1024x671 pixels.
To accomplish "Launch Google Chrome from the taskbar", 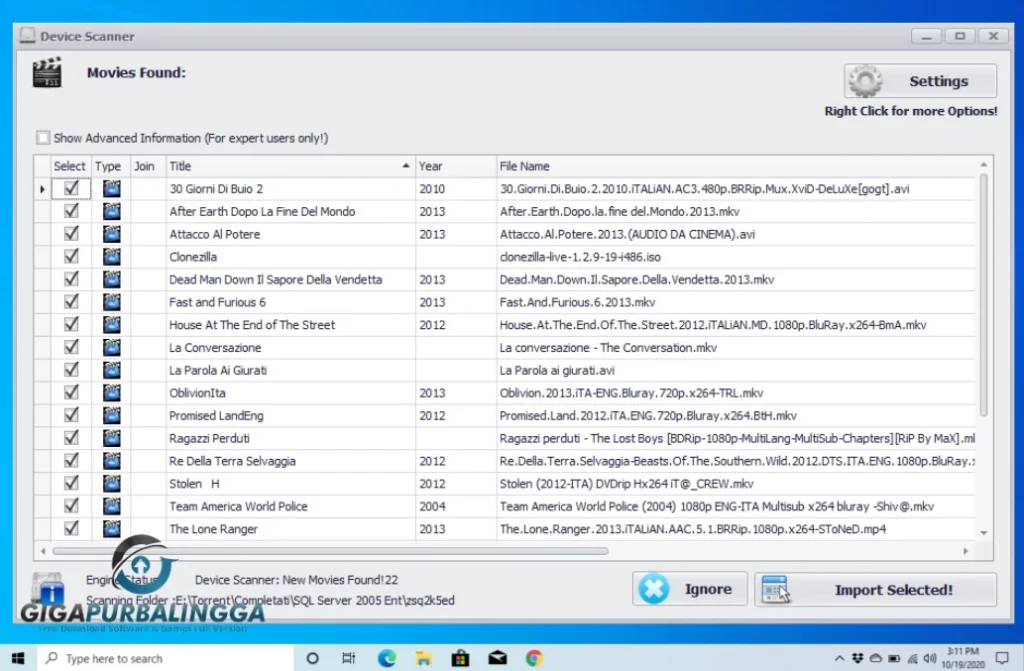I will click(x=533, y=658).
